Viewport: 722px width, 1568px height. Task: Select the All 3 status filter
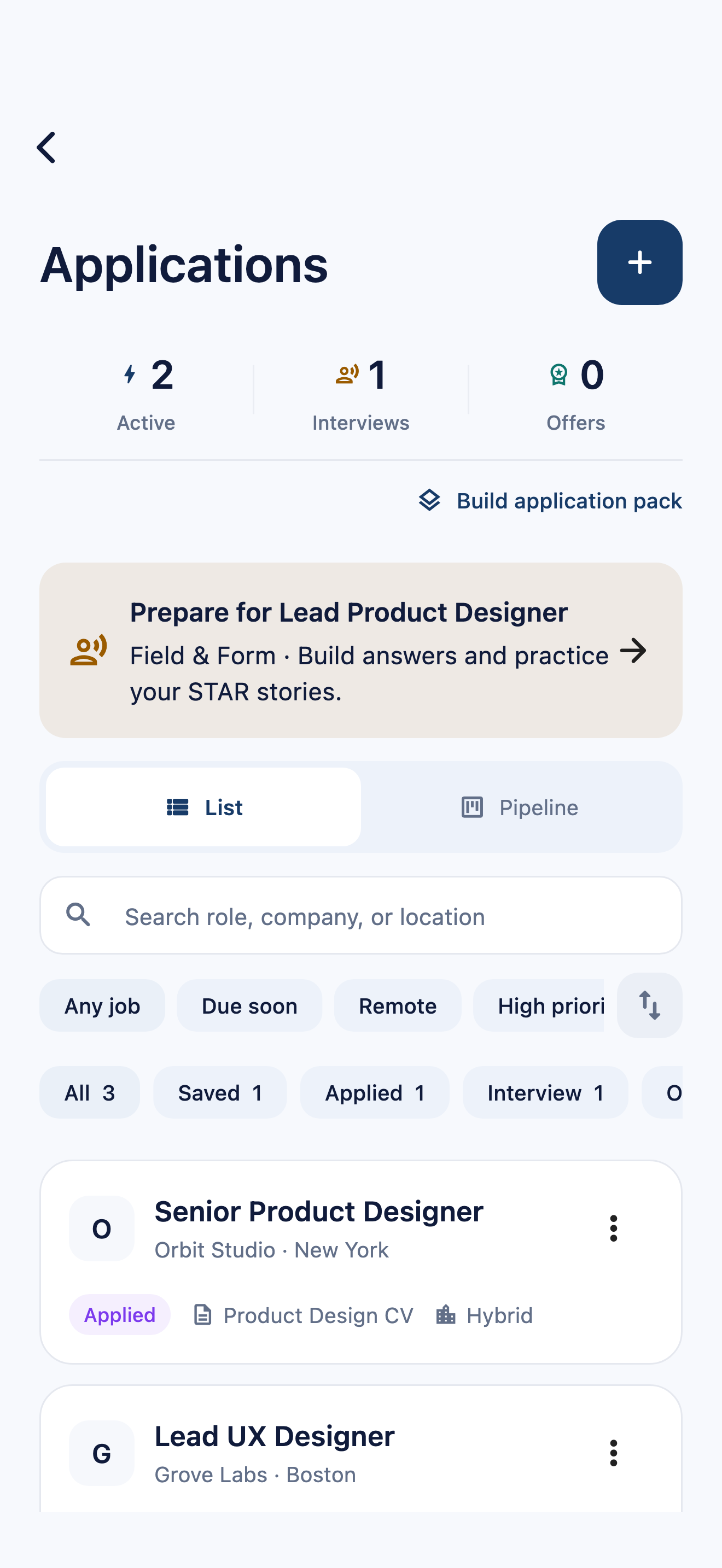[x=90, y=1092]
